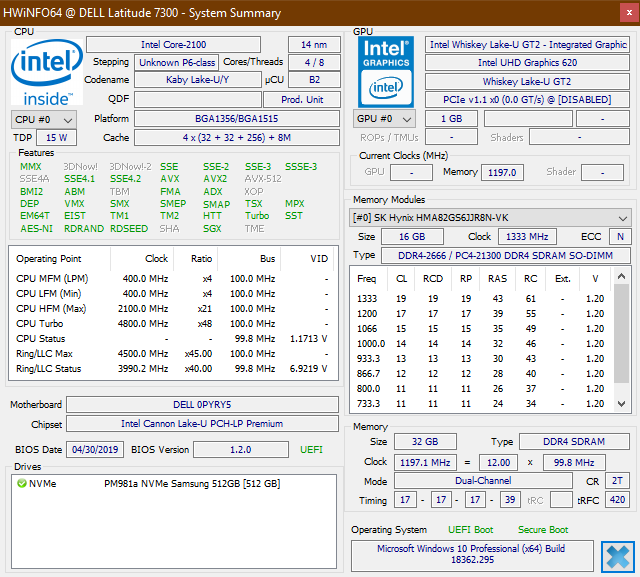Click the Intel Graphics GPU logo

coord(387,70)
